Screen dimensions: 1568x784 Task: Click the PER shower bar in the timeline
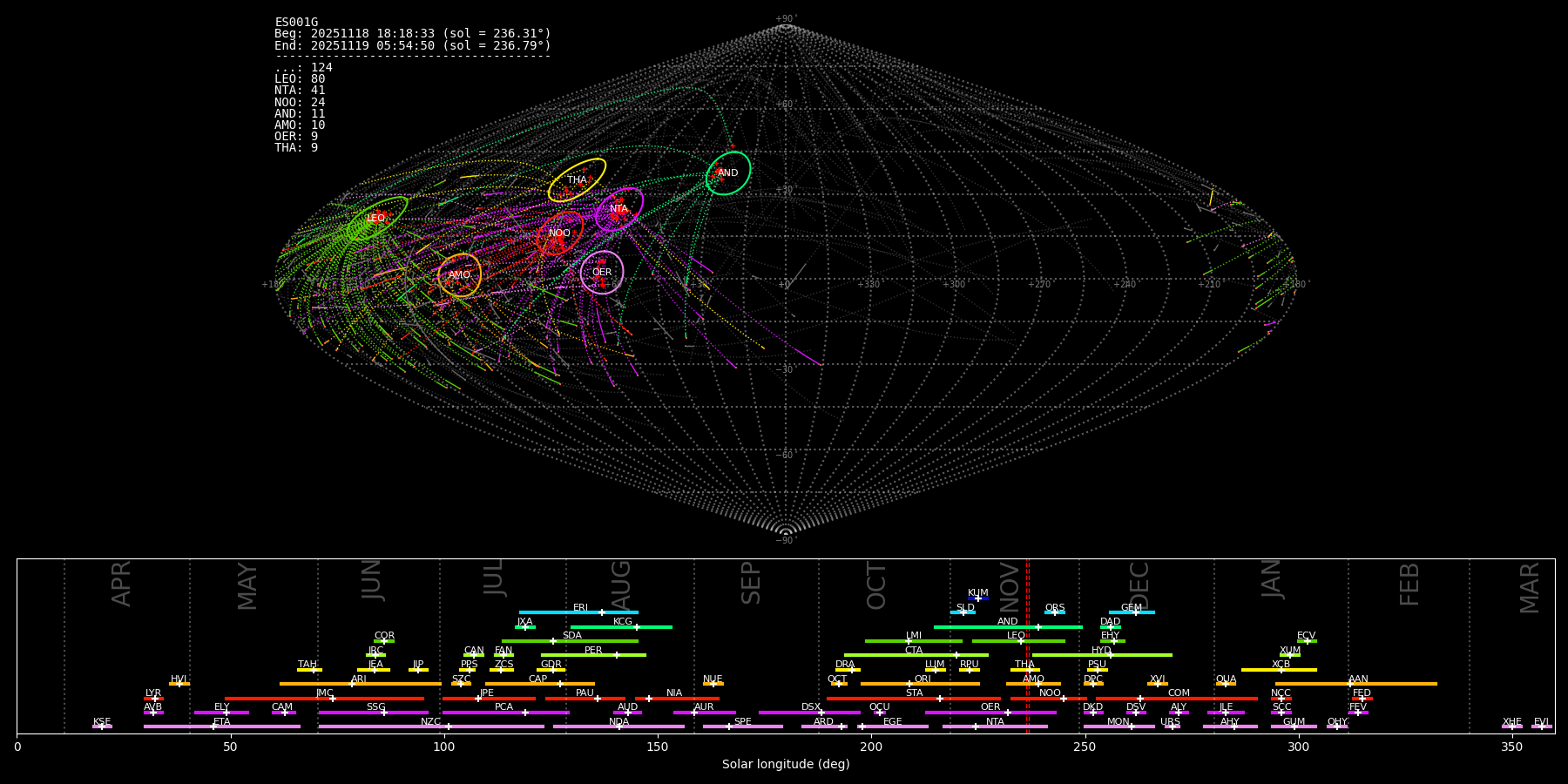point(593,655)
